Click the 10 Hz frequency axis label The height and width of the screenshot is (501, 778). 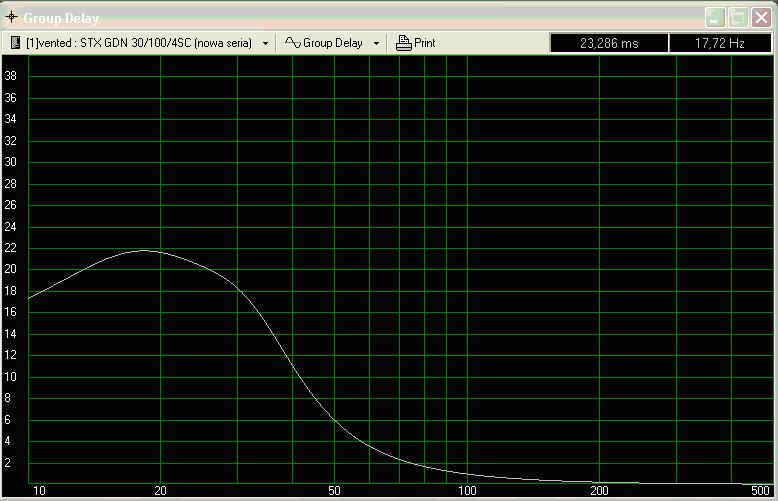(x=39, y=491)
